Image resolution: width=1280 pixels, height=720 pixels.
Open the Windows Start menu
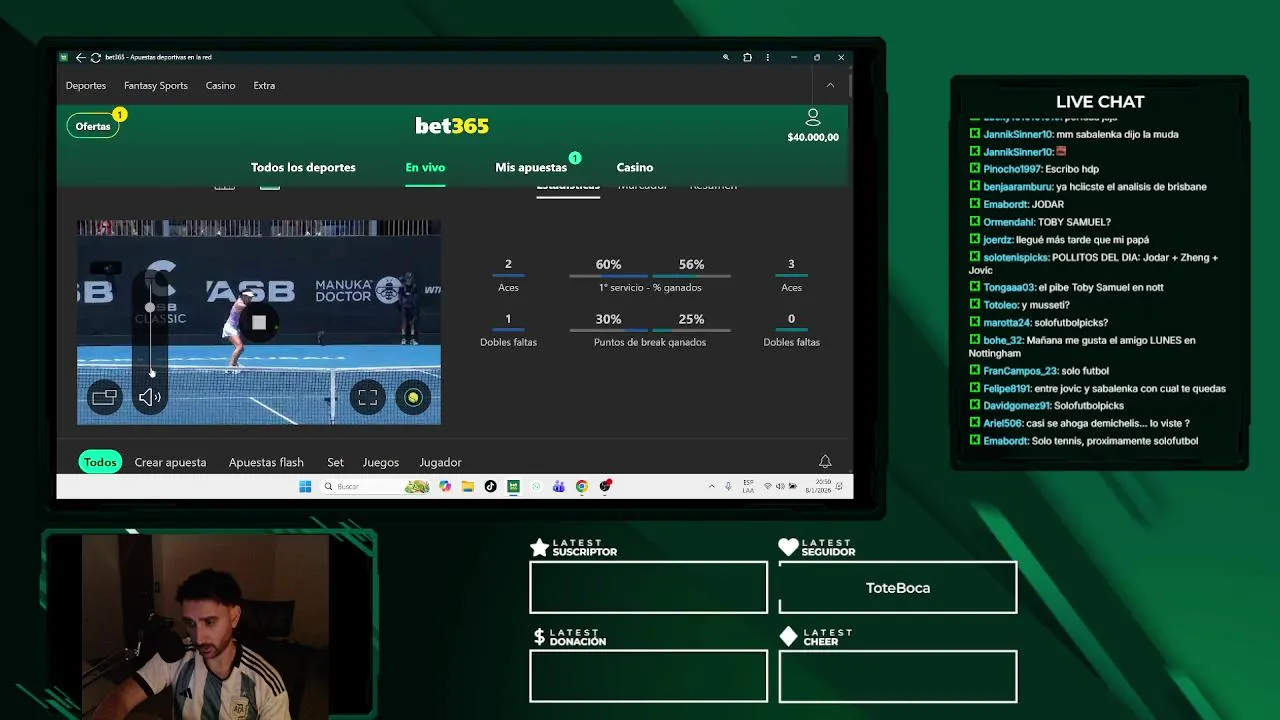coord(305,486)
